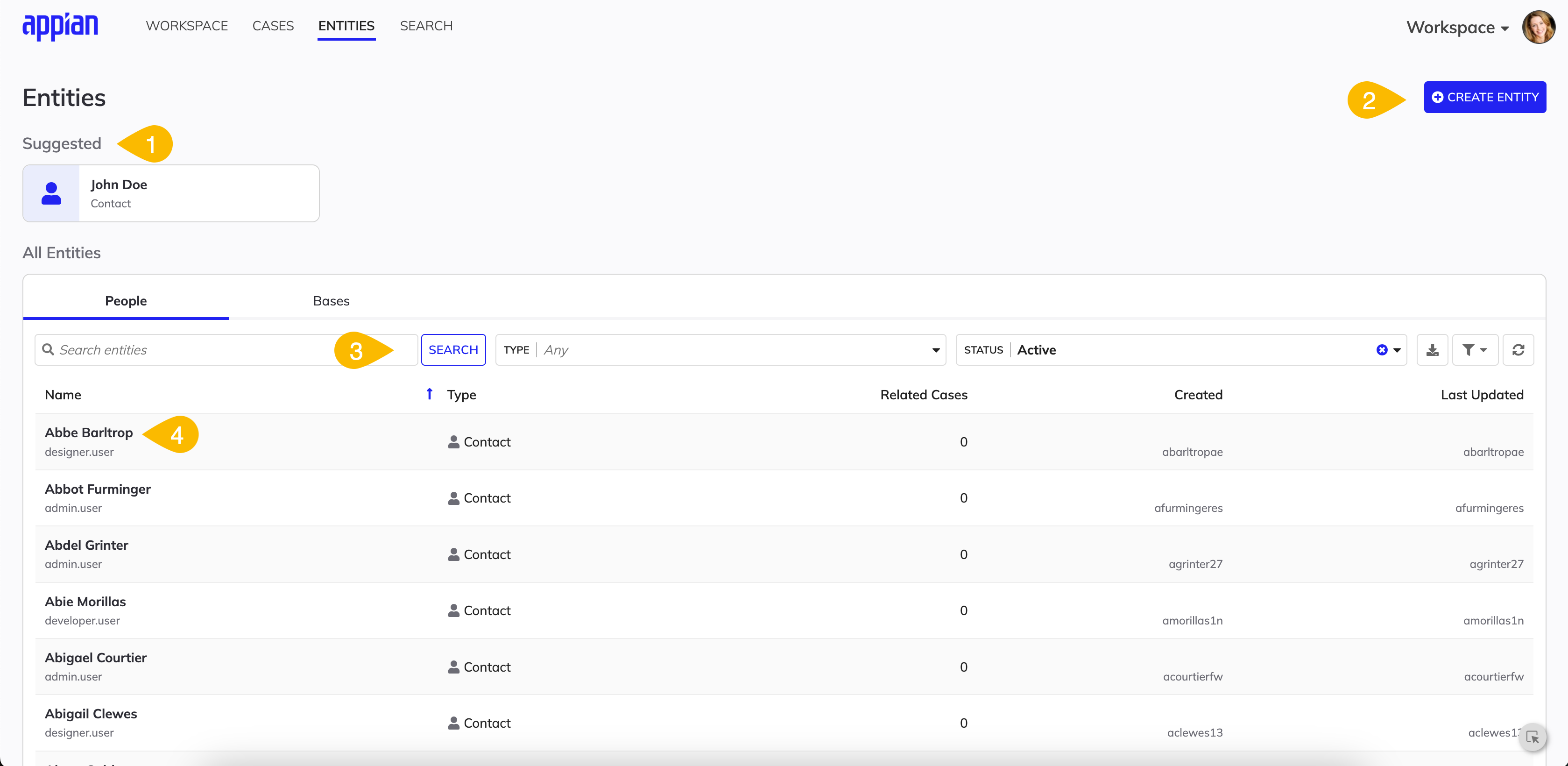Click the floating cursor icon at bottom right
The image size is (1568, 766).
point(1532,738)
